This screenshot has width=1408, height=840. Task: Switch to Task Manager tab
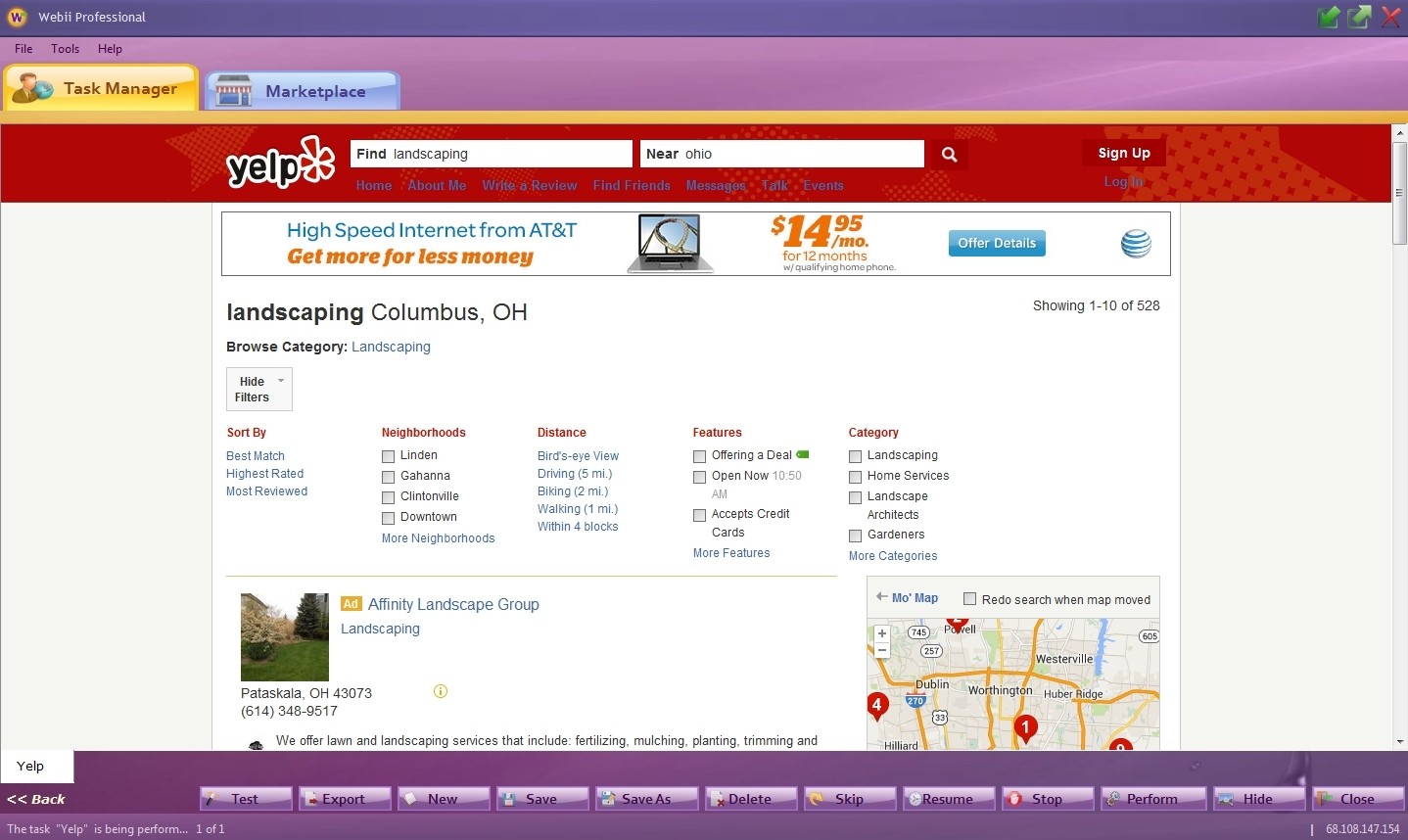102,88
